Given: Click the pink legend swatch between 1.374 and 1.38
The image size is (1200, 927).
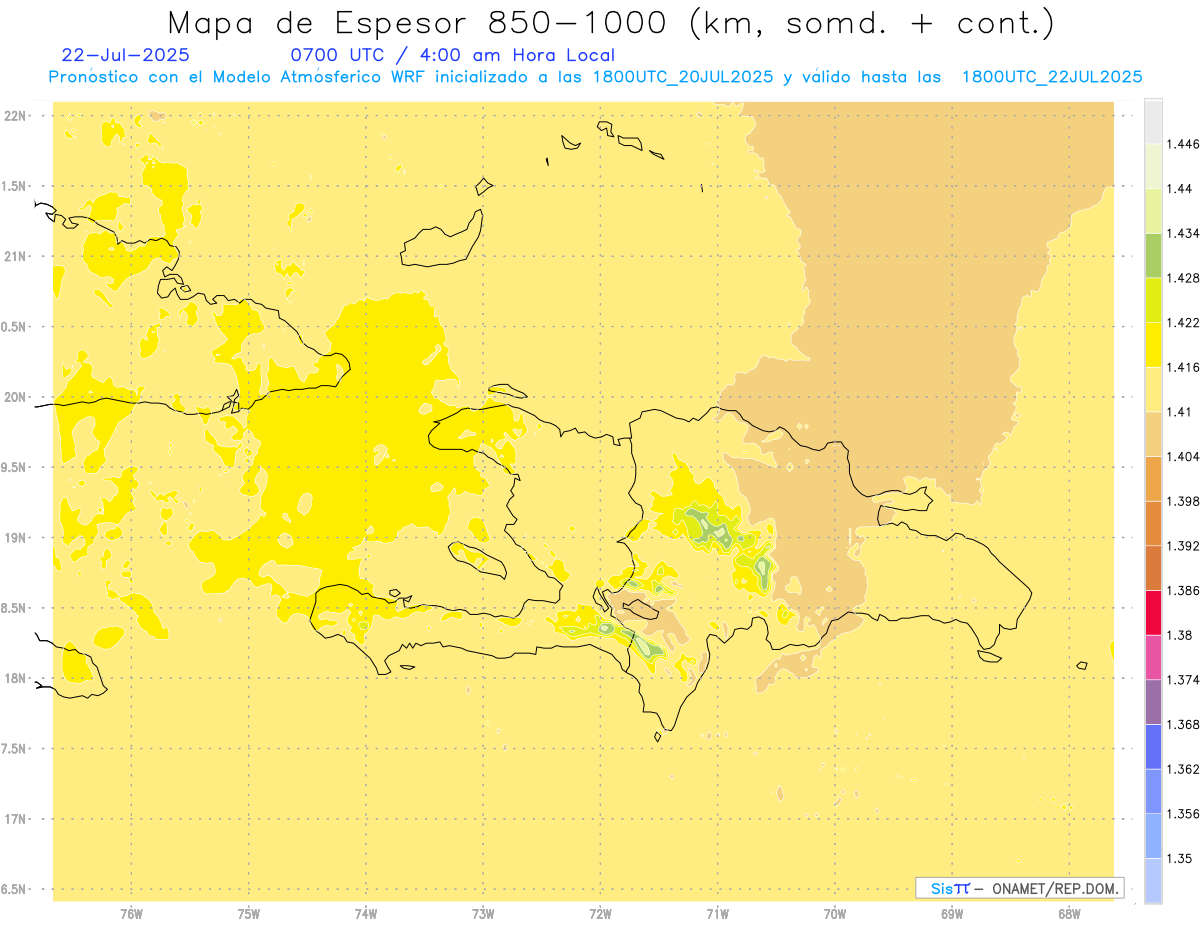Looking at the screenshot, I should [x=1153, y=657].
